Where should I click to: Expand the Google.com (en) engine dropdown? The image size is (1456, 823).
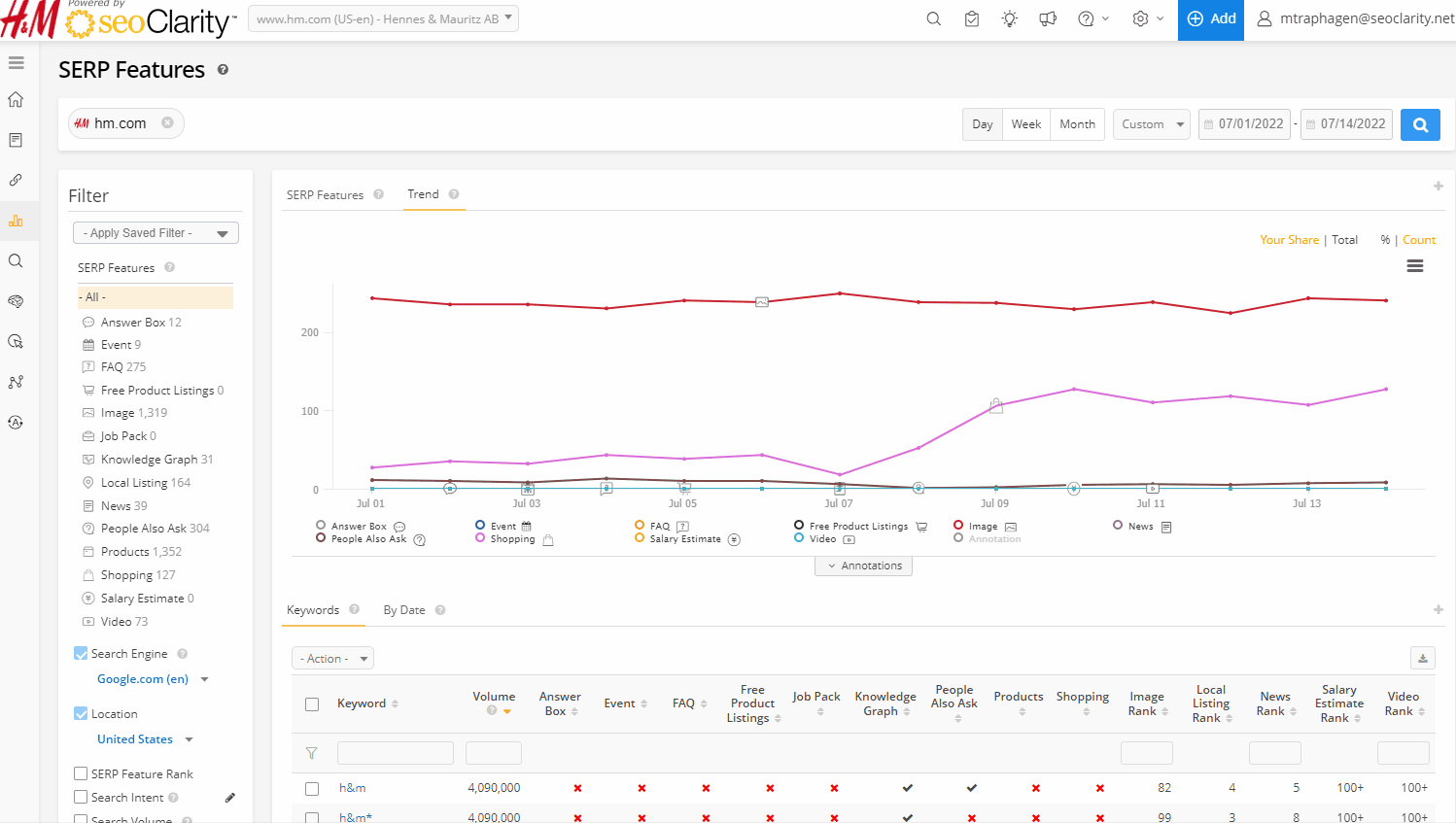pyautogui.click(x=153, y=679)
